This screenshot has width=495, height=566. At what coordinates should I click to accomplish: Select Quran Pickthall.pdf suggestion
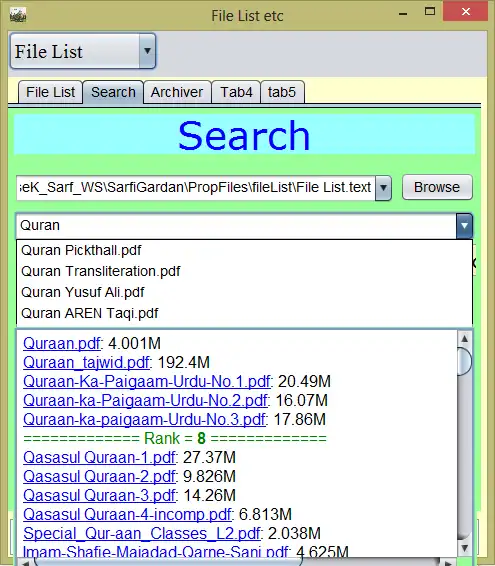244,250
